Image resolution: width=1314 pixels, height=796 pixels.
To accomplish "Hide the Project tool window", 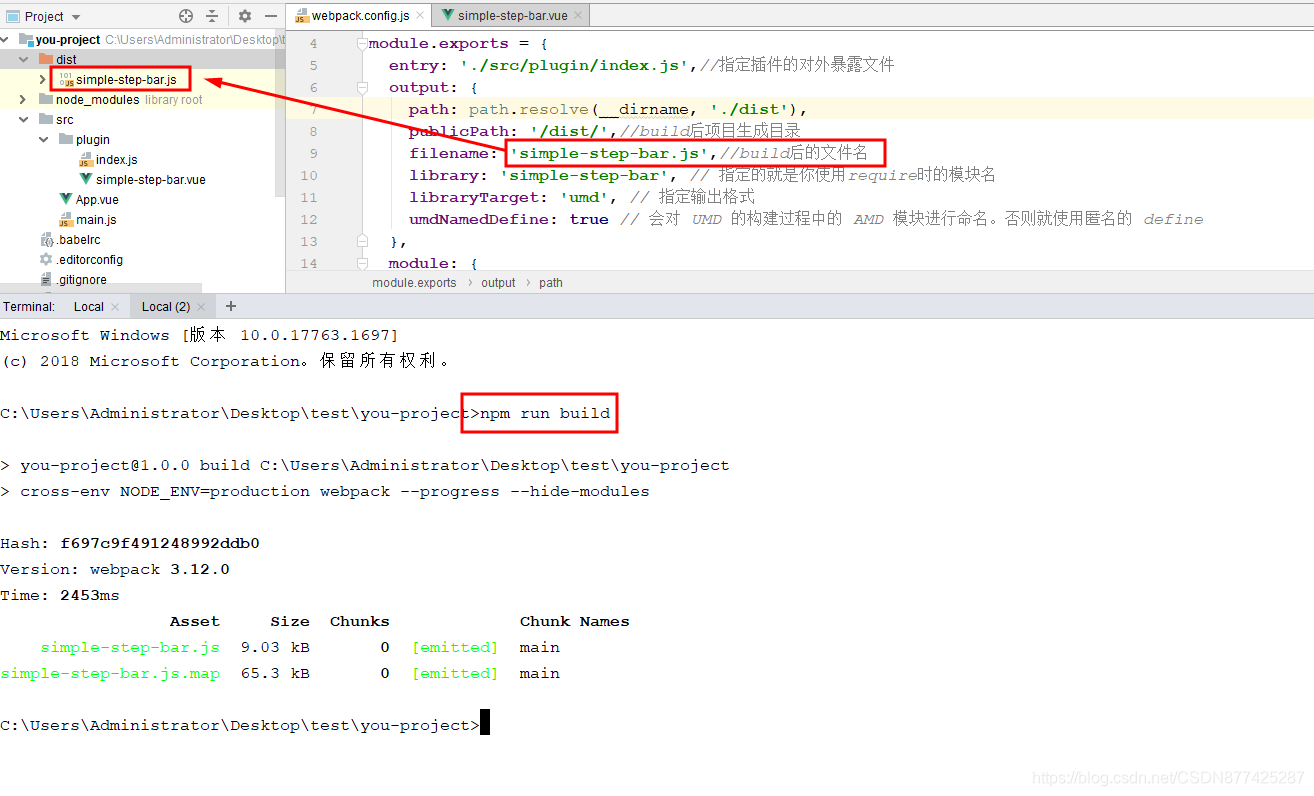I will coord(271,16).
